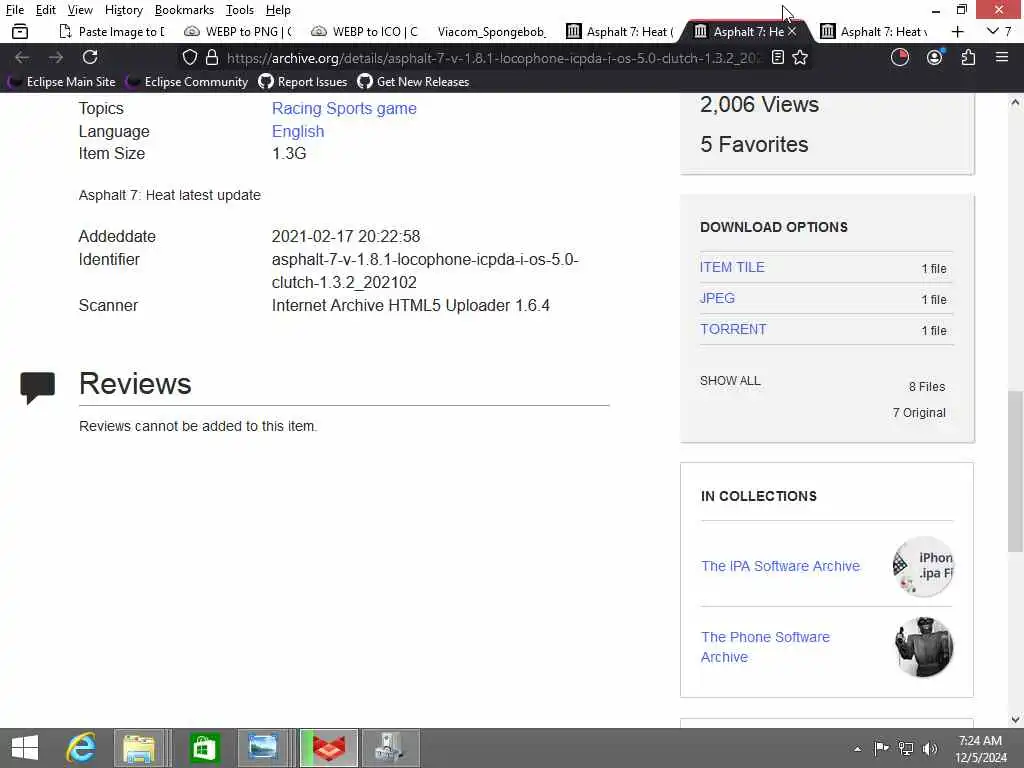1024x768 pixels.
Task: Click the Reviews speech bubble icon
Action: (x=37, y=388)
